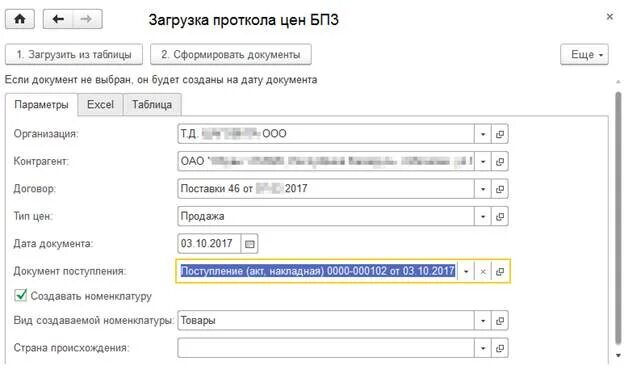Switch to the Параметры tab

coord(41,105)
